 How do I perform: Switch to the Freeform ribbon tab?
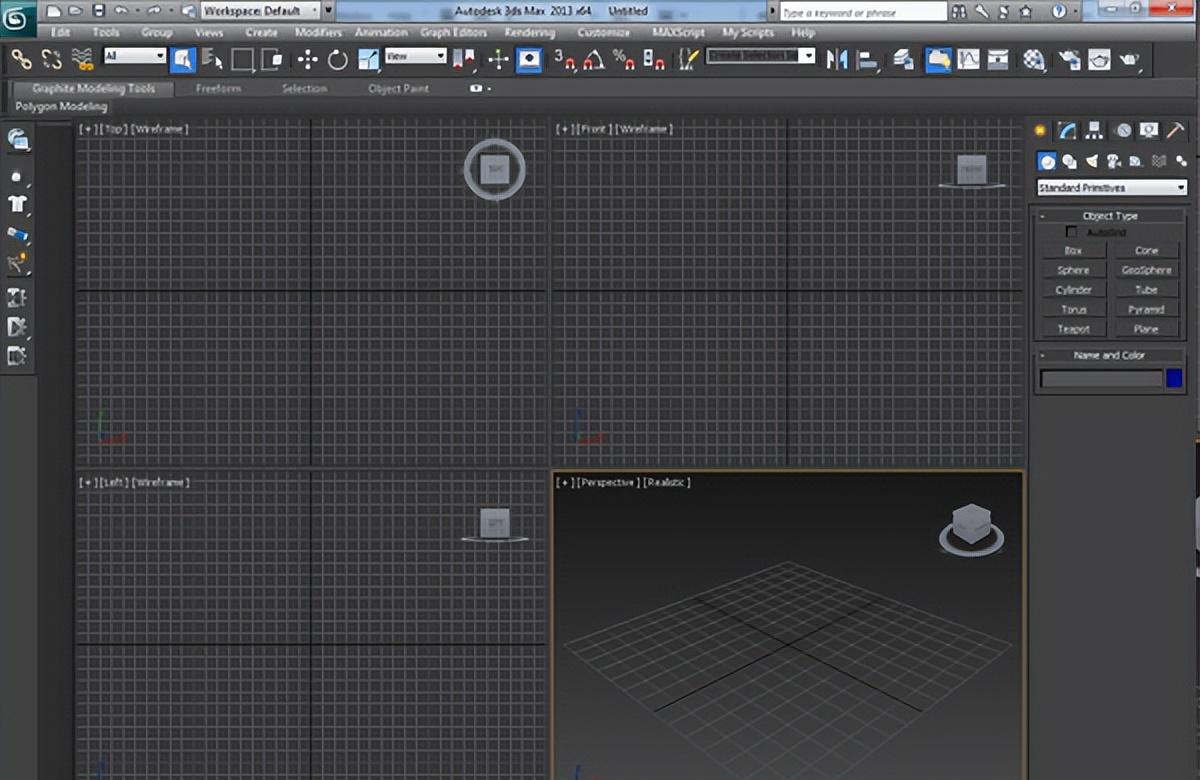pyautogui.click(x=218, y=88)
